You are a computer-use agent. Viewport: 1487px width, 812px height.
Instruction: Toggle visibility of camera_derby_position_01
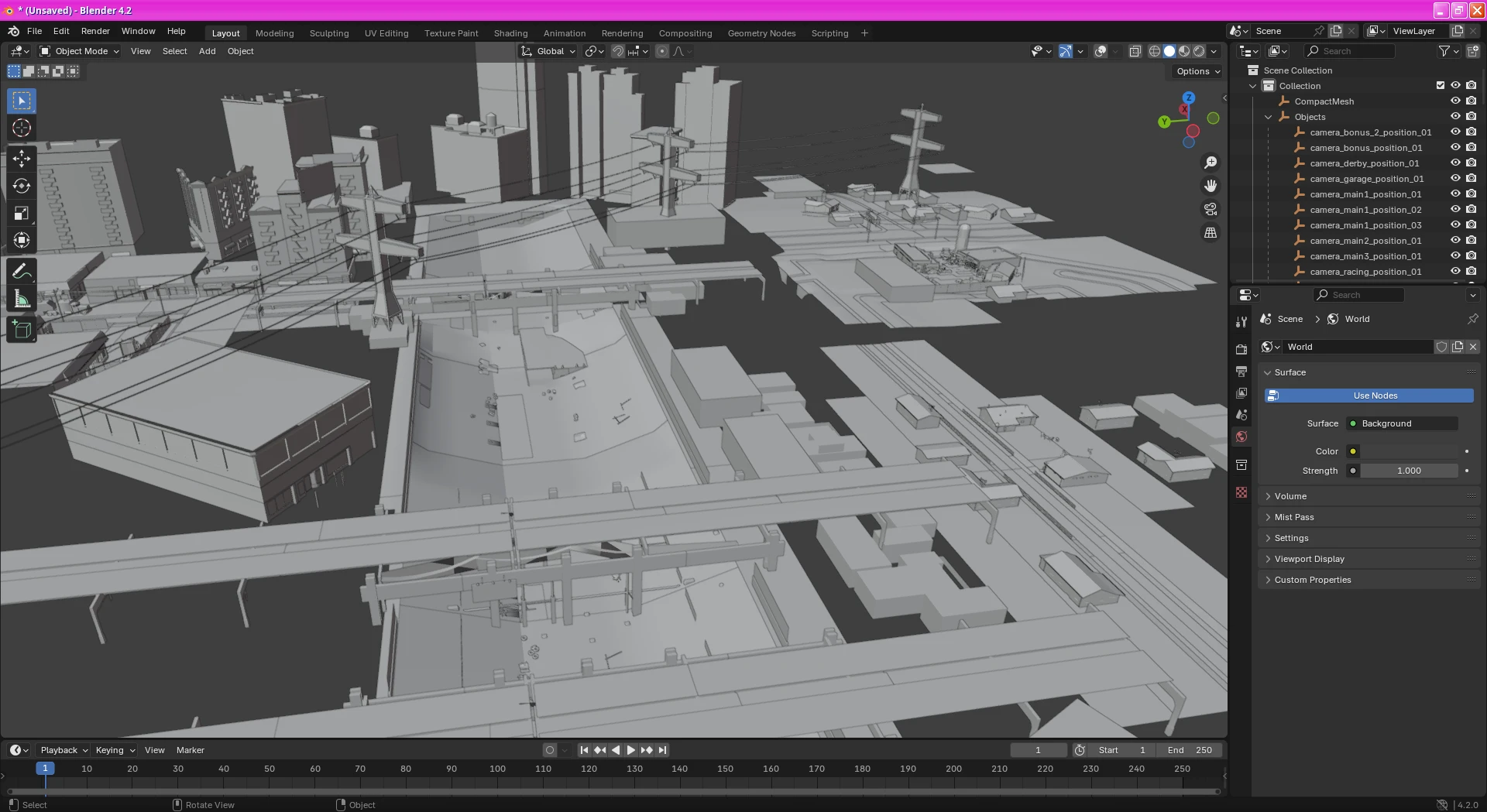pos(1455,163)
